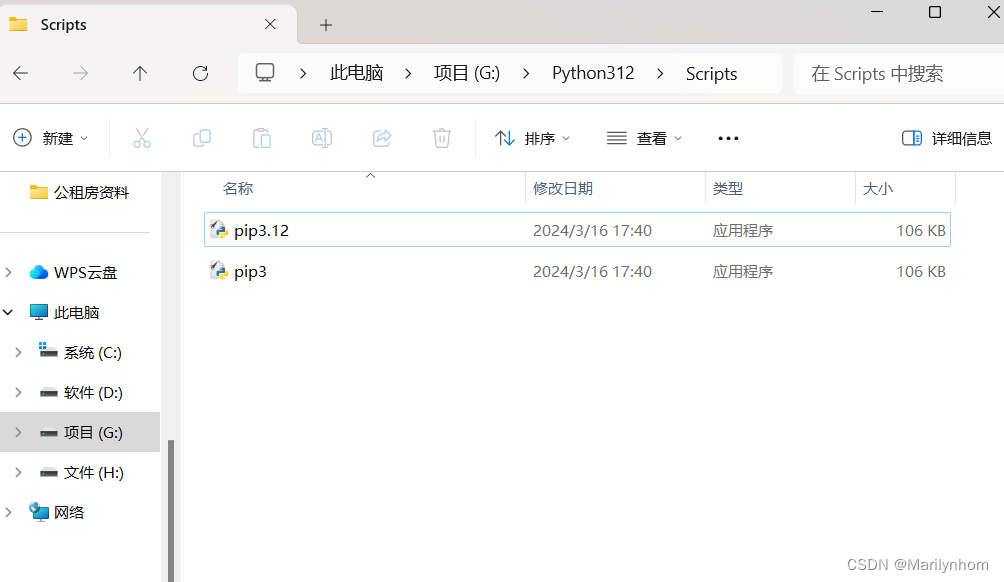
Task: Click the Copy icon in toolbar
Action: (x=202, y=138)
